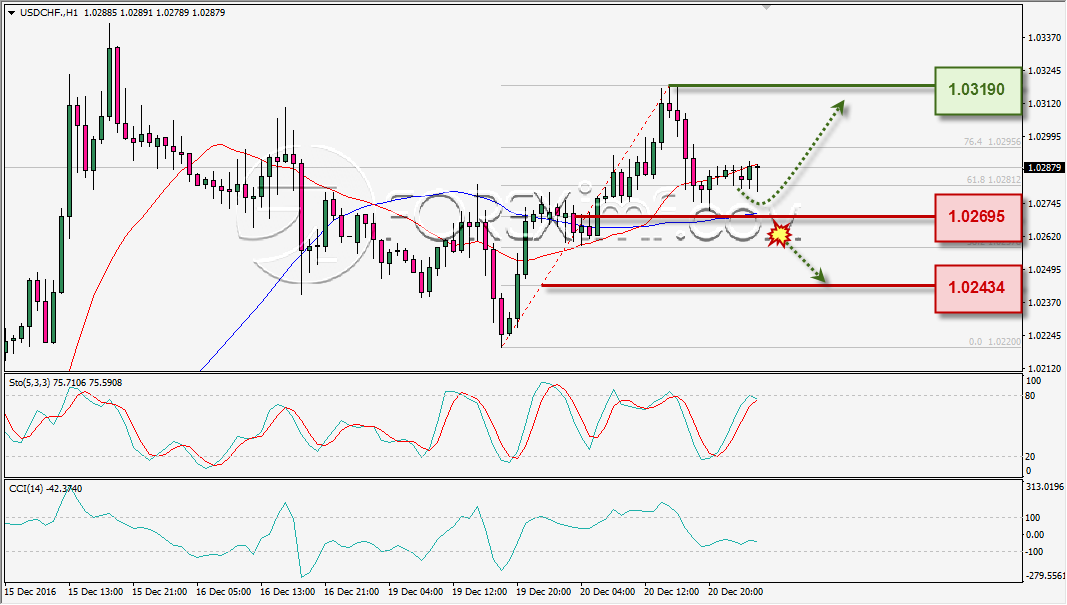Click time axis label 15 Dec 21:00

(x=159, y=592)
